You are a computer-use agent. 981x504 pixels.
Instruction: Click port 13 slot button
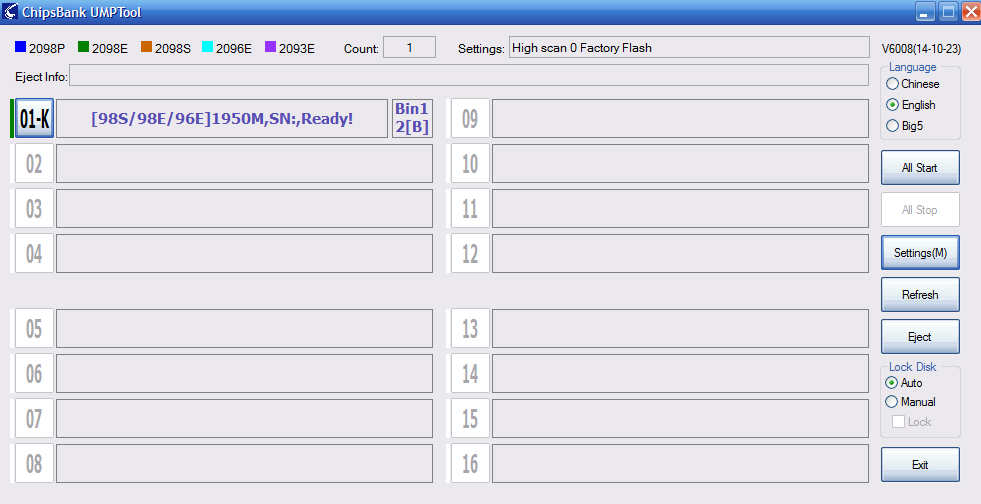pos(470,328)
